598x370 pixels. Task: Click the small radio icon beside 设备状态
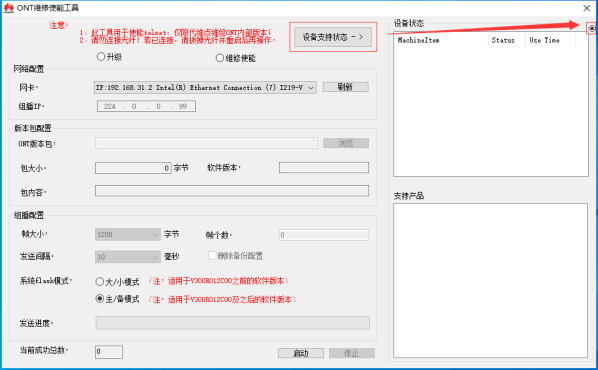pos(592,28)
